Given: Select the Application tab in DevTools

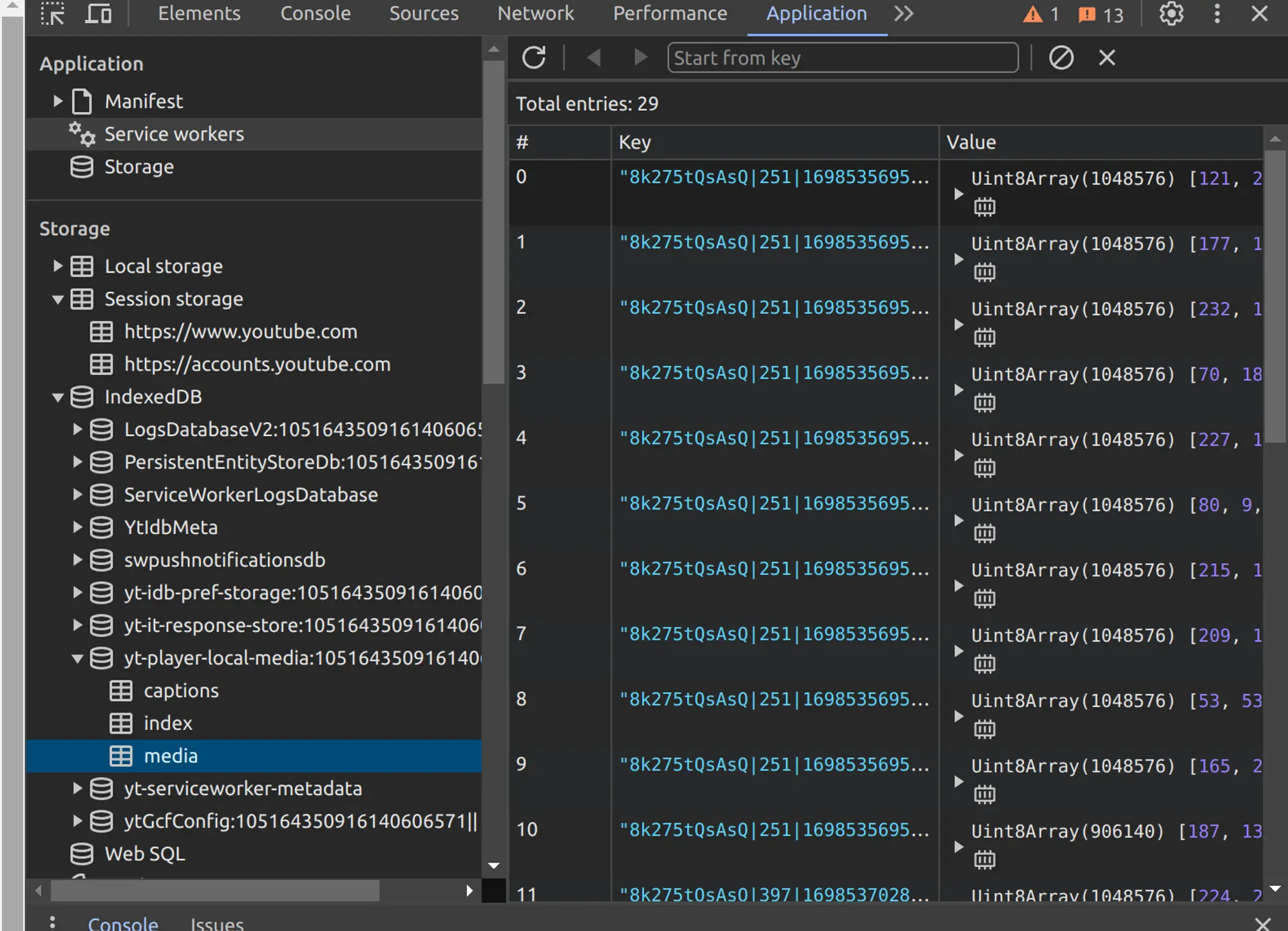Looking at the screenshot, I should [817, 13].
